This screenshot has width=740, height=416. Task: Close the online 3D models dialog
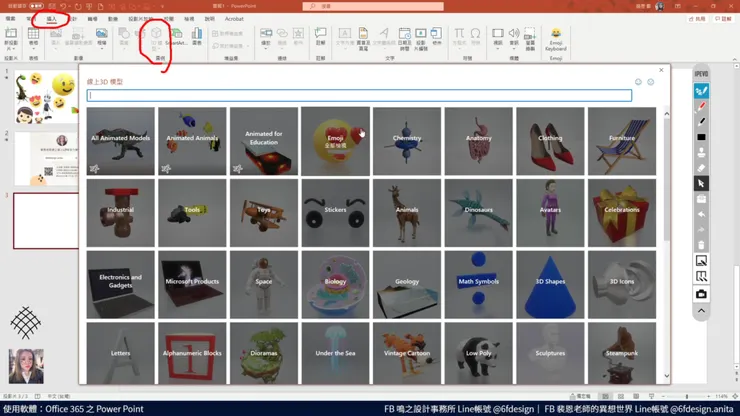click(661, 70)
